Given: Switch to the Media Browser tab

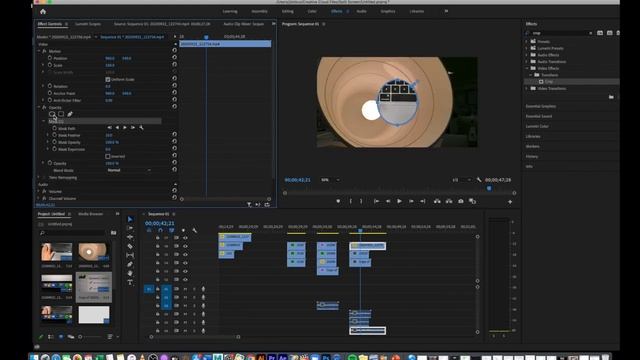Looking at the screenshot, I should [x=91, y=214].
